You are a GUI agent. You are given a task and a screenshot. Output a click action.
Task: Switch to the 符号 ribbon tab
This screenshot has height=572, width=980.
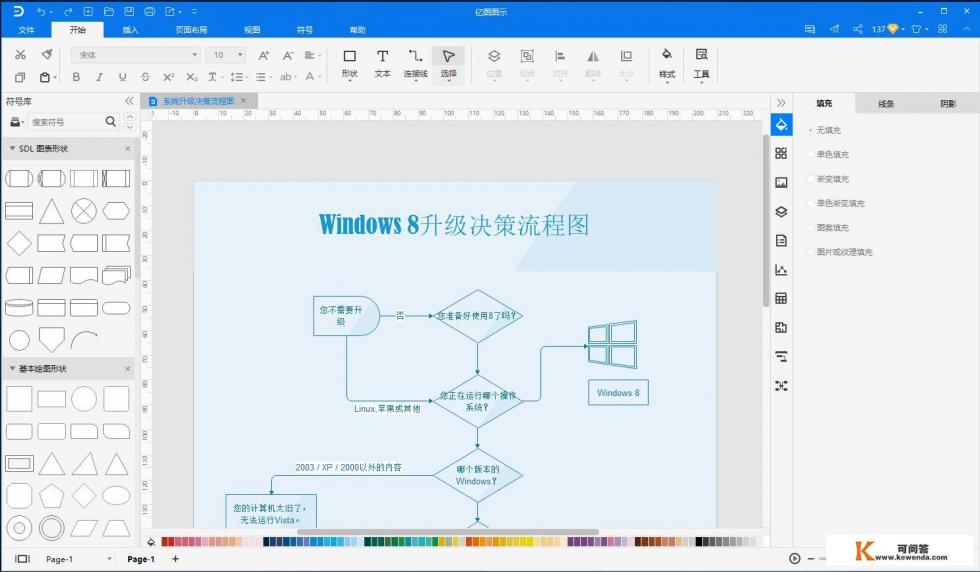pos(304,29)
